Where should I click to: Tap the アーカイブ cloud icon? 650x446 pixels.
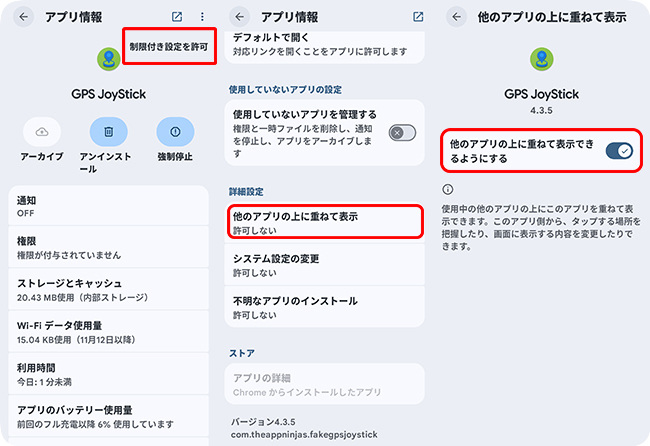[42, 132]
